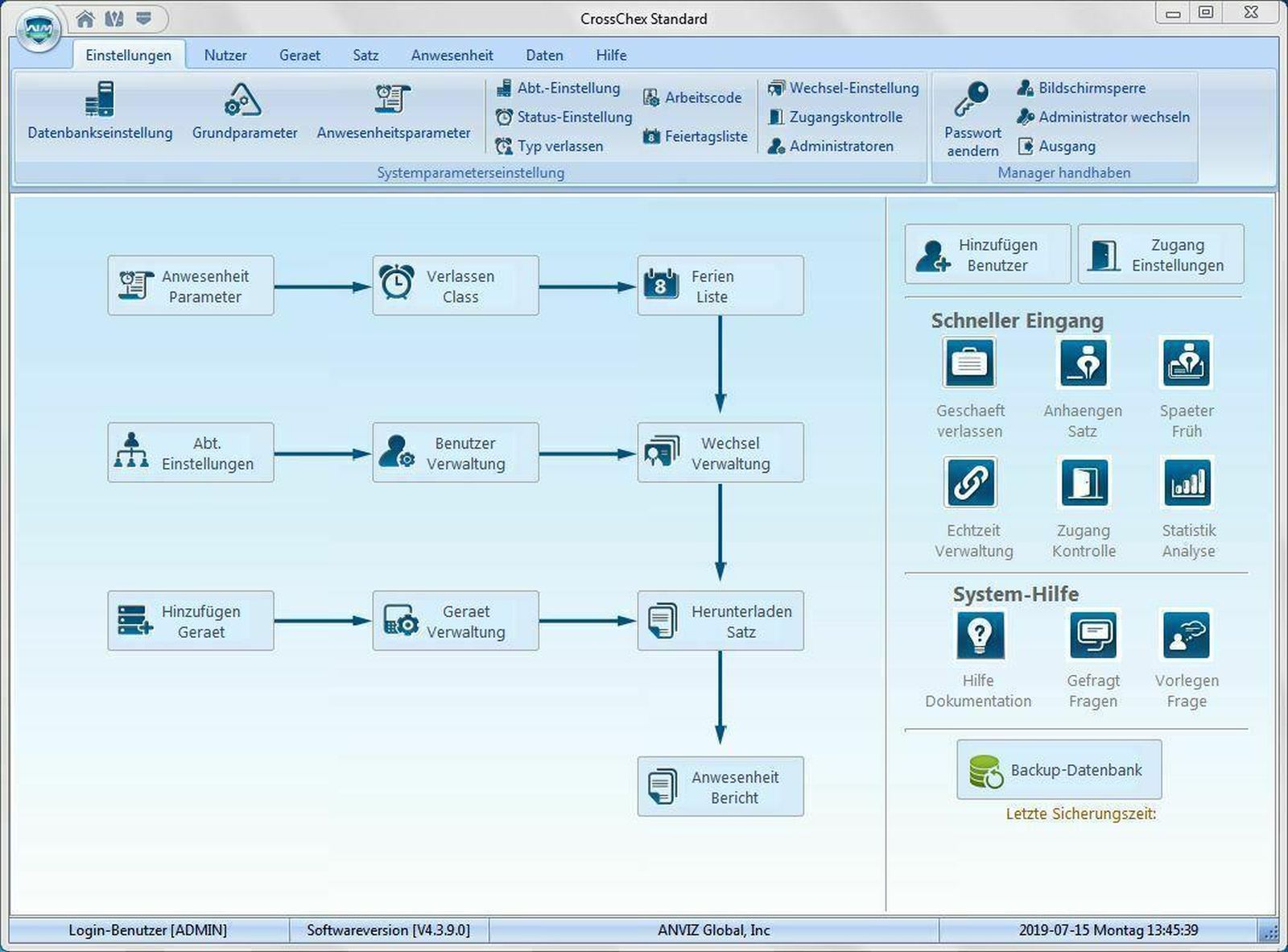Viewport: 1288px width, 952px height.
Task: Click the Zugang Kontrolle door icon
Action: (1084, 483)
